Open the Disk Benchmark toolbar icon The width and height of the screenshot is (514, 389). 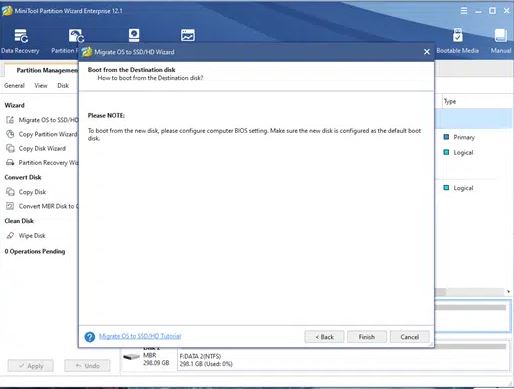[134, 35]
